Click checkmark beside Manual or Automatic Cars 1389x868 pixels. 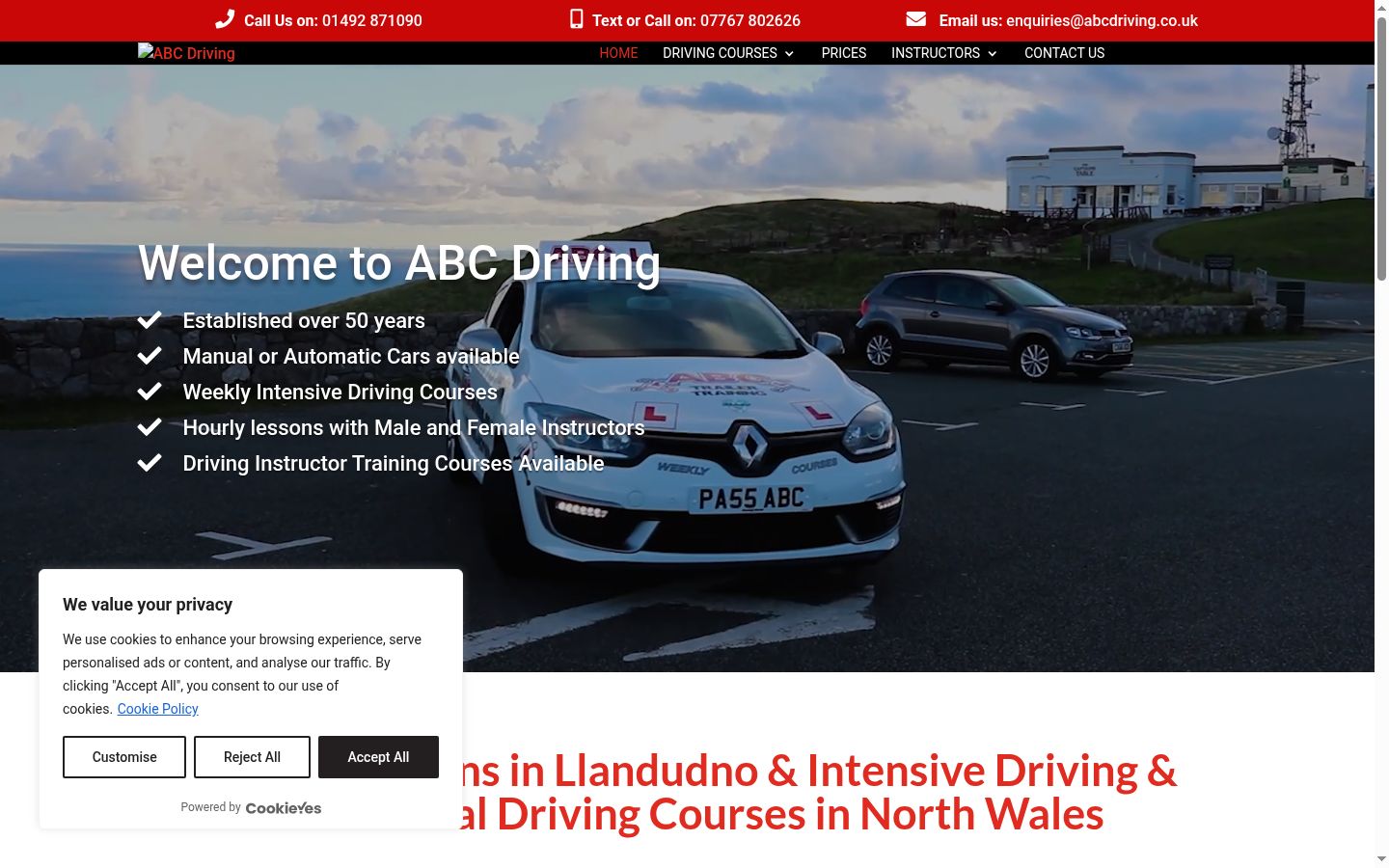[150, 356]
